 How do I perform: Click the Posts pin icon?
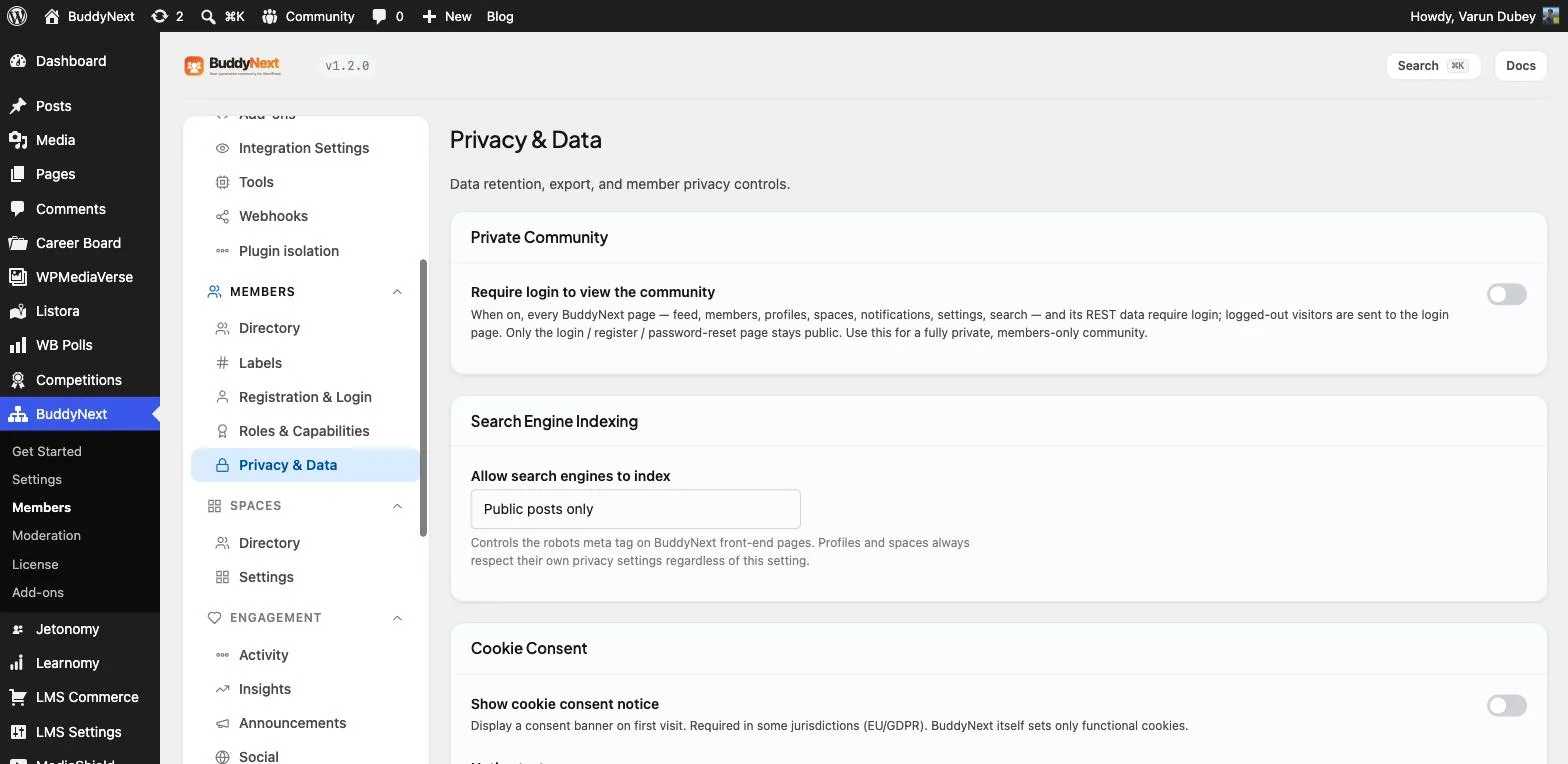pyautogui.click(x=18, y=106)
